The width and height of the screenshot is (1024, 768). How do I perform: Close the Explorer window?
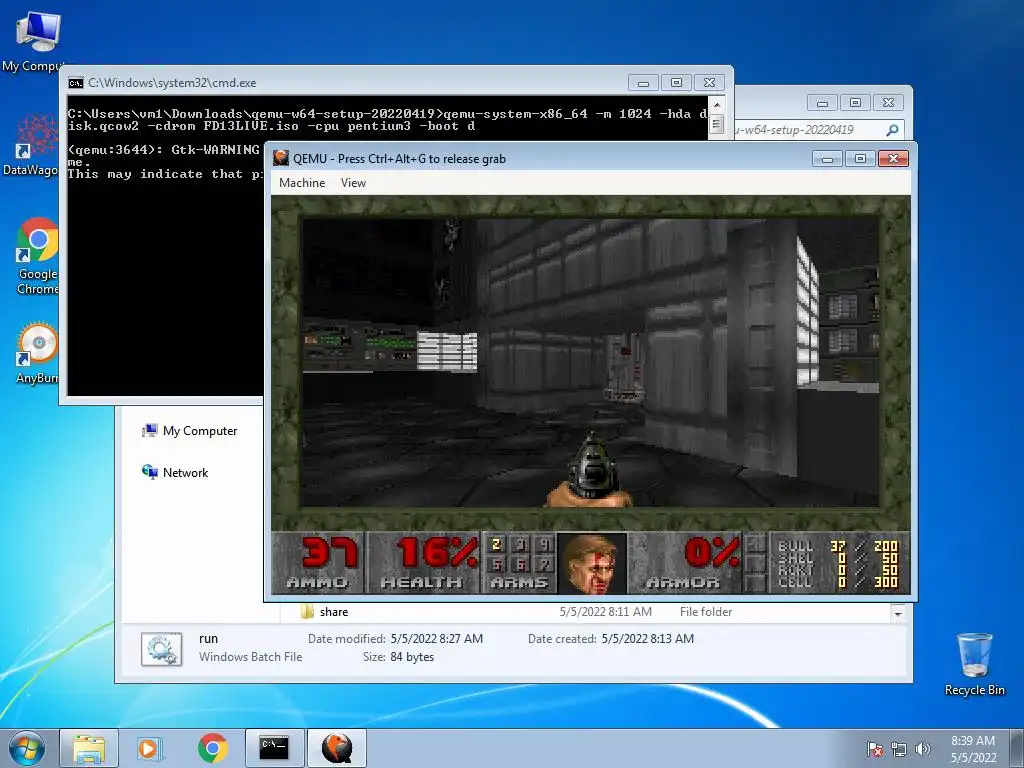pyautogui.click(x=888, y=103)
